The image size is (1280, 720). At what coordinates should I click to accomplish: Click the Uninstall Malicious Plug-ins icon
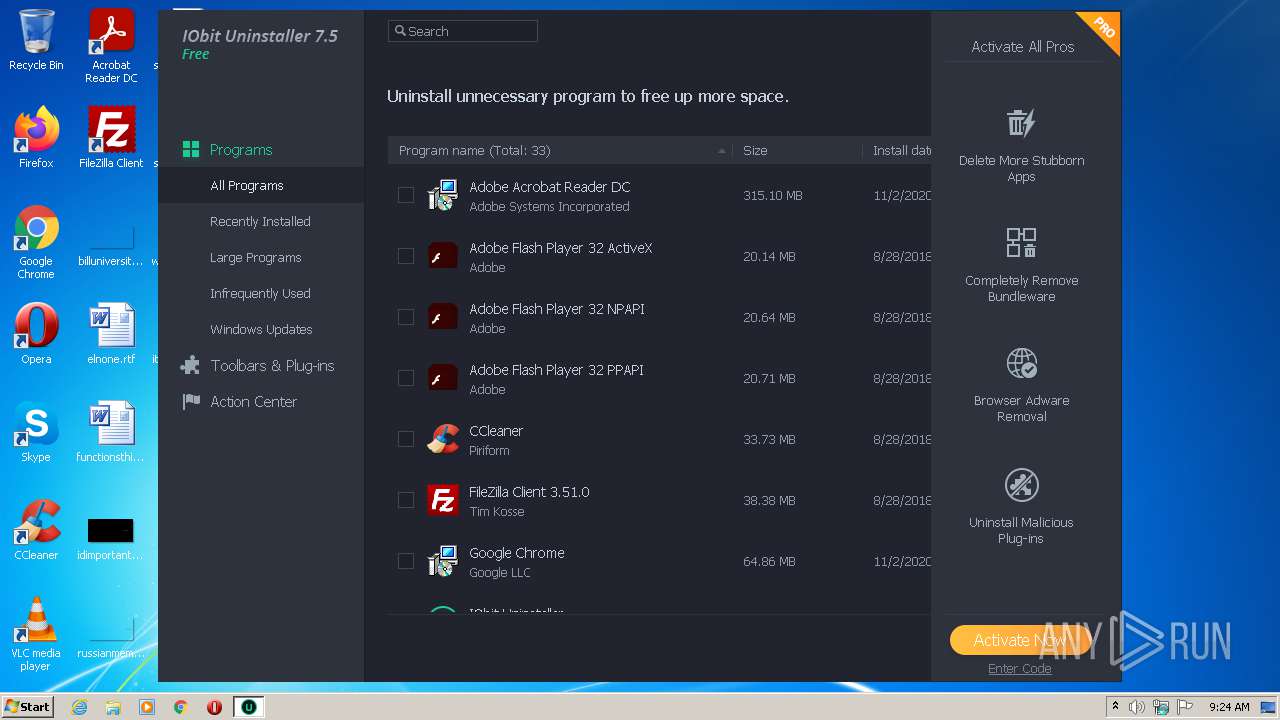(1021, 485)
